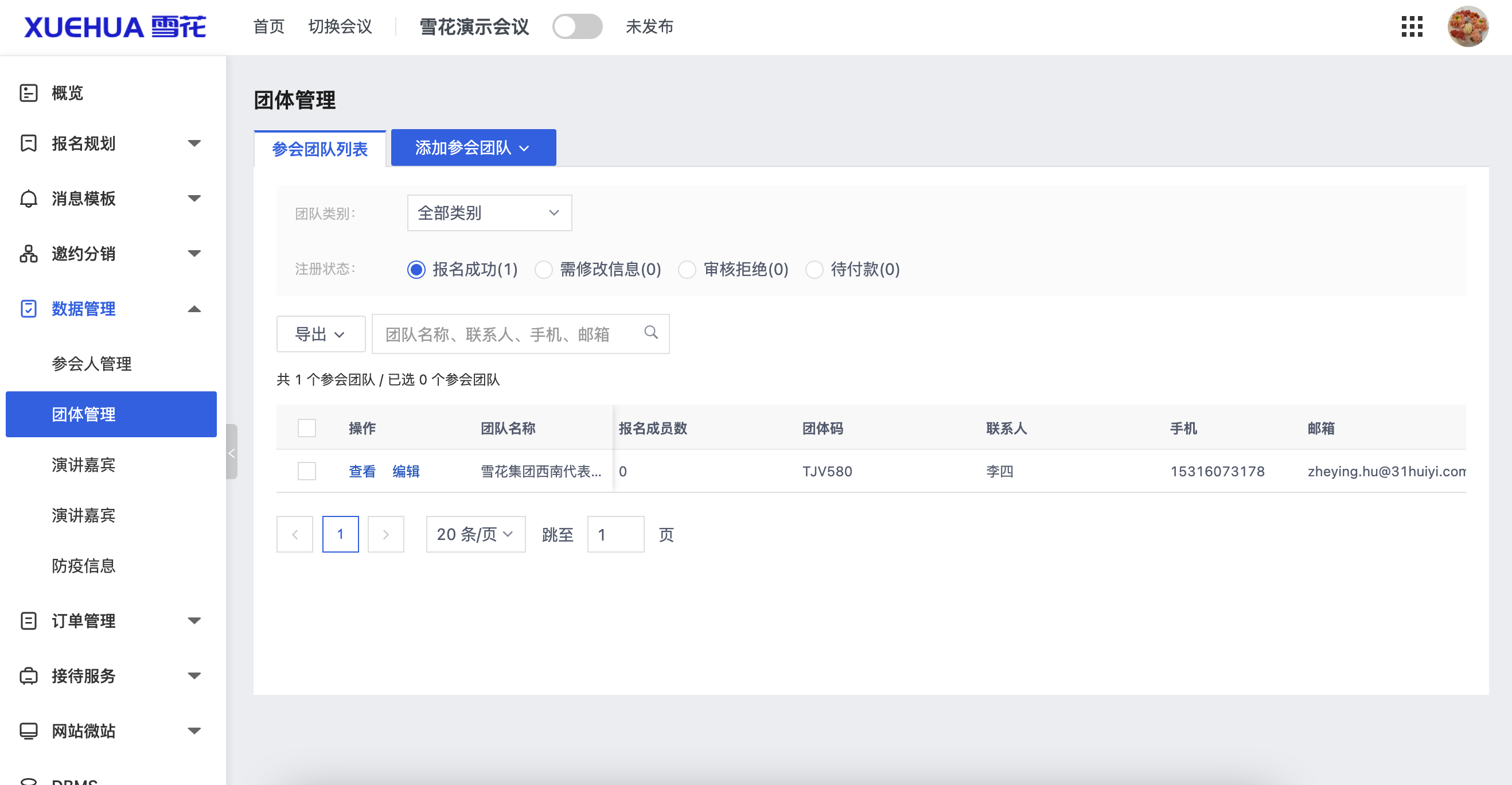Click the 报名成员数 column header

(x=653, y=428)
